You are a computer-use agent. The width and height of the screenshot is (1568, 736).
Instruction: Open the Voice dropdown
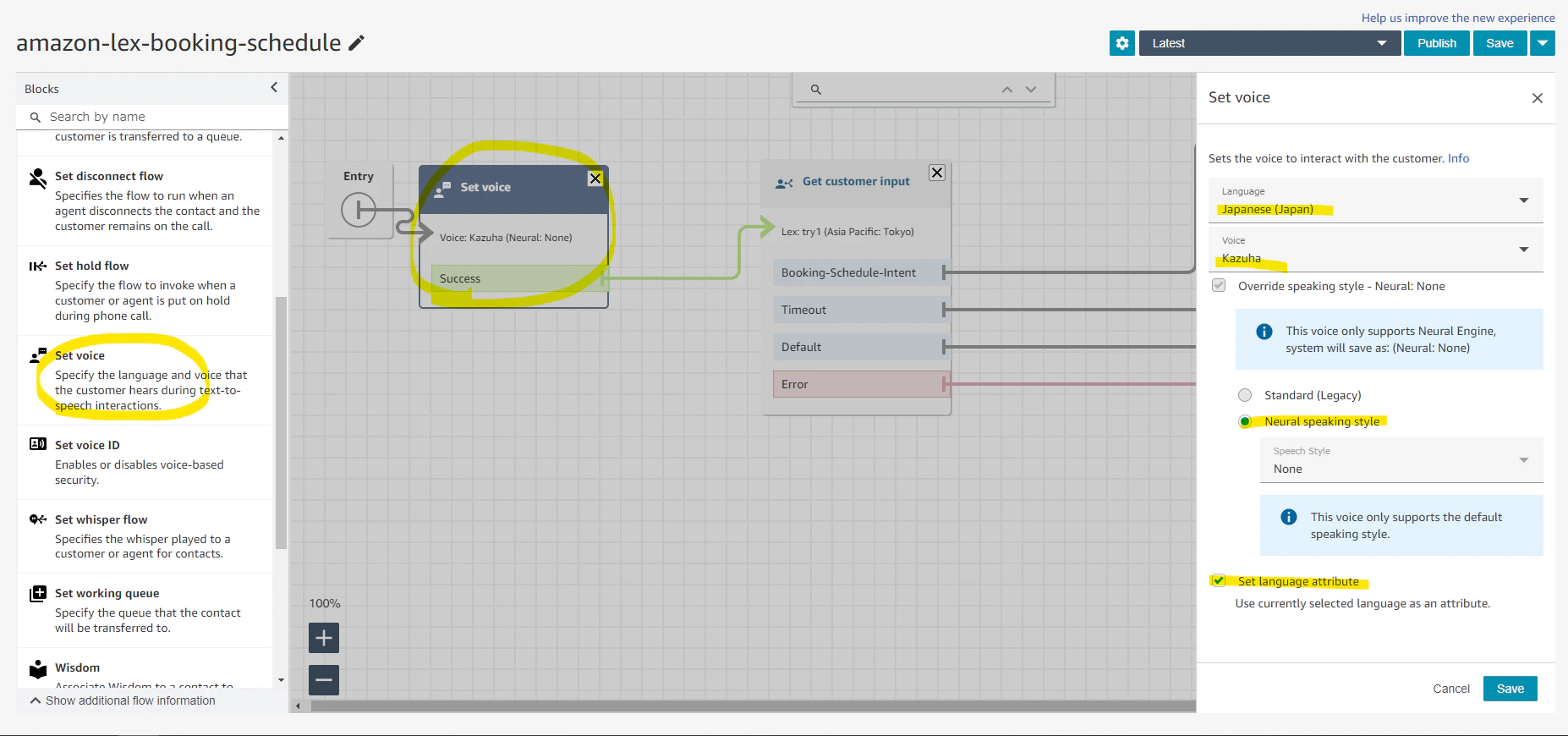pos(1375,250)
